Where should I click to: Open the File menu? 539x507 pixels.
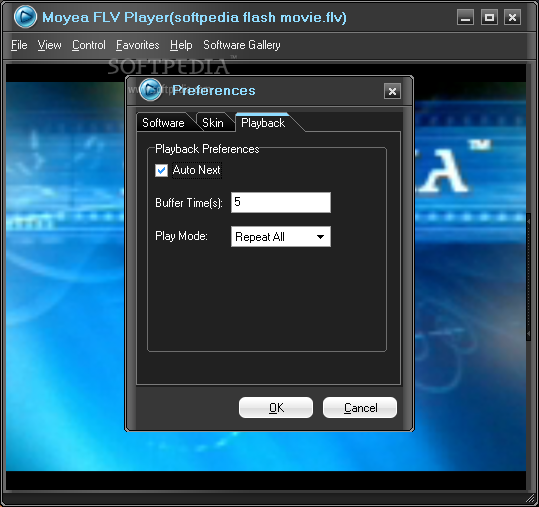[19, 45]
